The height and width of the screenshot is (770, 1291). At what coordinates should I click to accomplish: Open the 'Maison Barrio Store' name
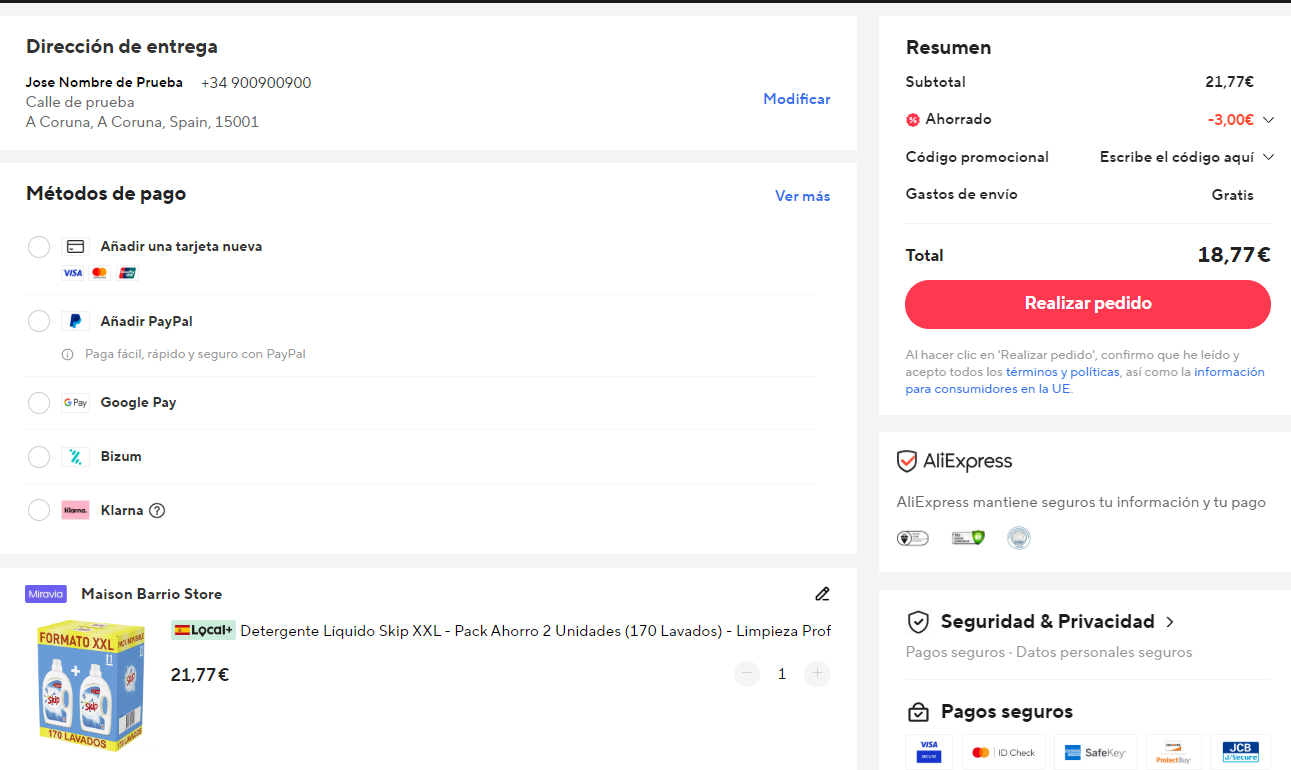click(152, 594)
